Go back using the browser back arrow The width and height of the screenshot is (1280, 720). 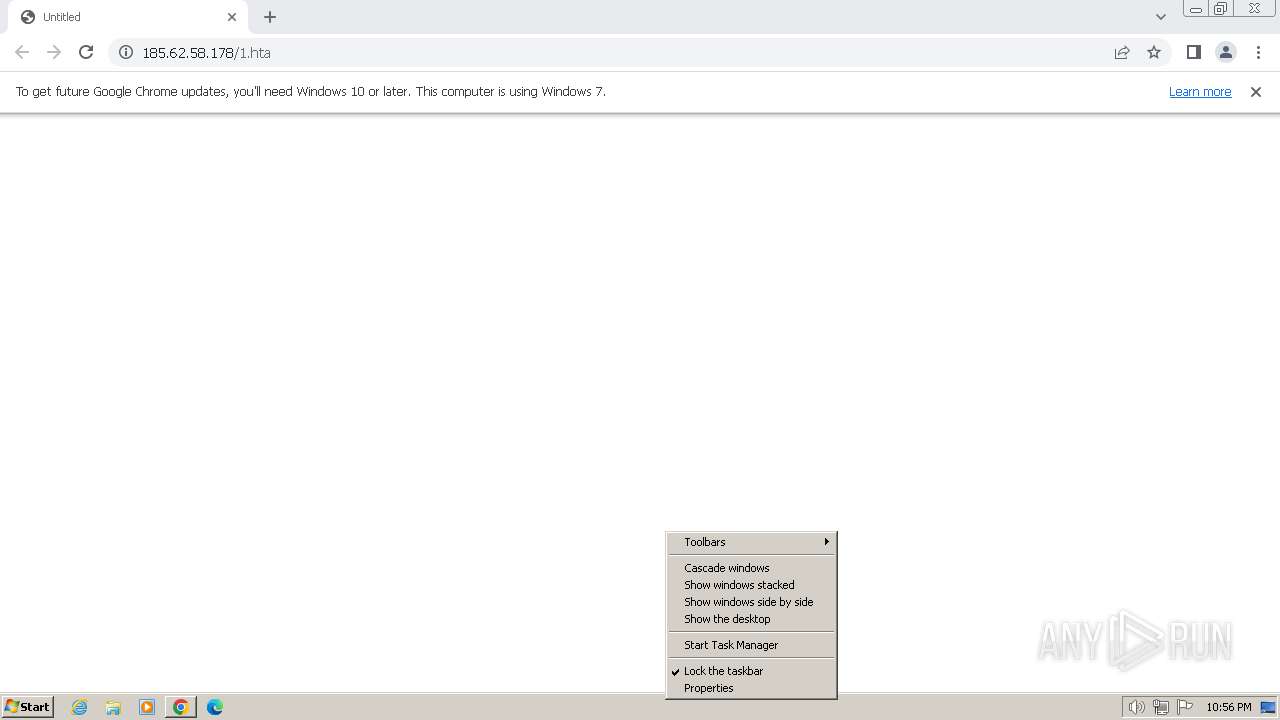point(22,52)
